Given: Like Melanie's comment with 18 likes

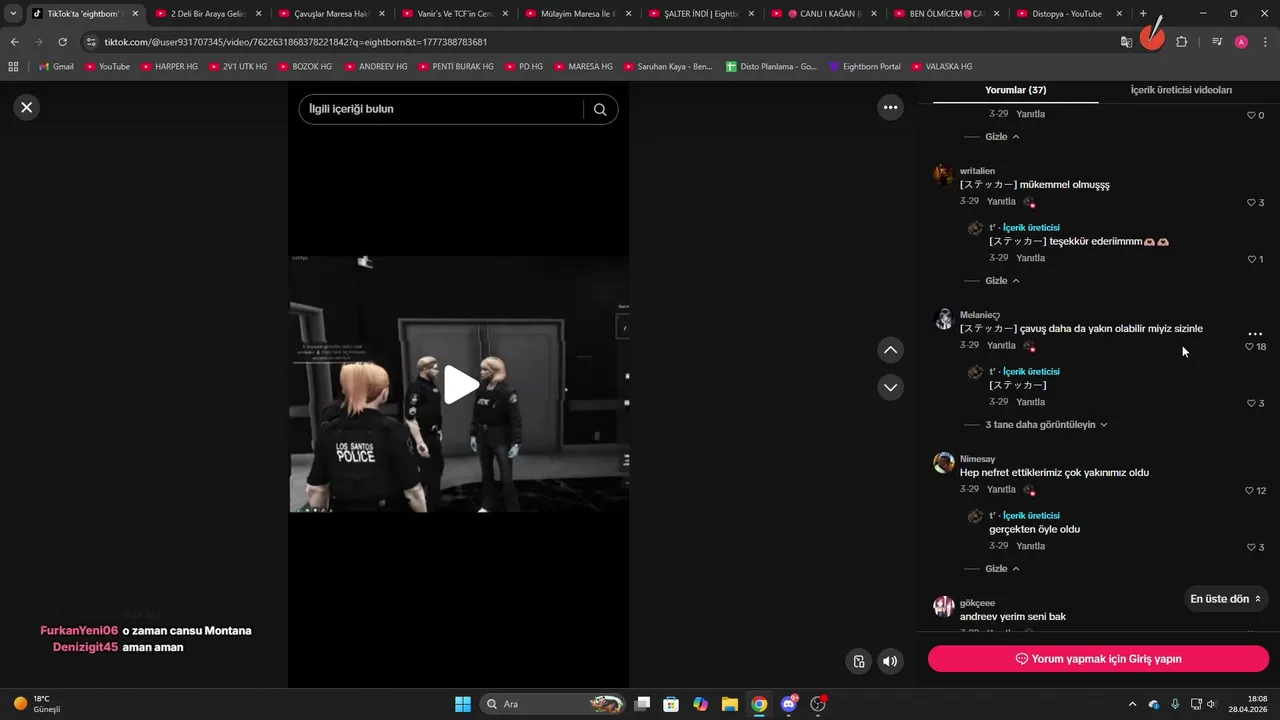Looking at the screenshot, I should pos(1250,347).
